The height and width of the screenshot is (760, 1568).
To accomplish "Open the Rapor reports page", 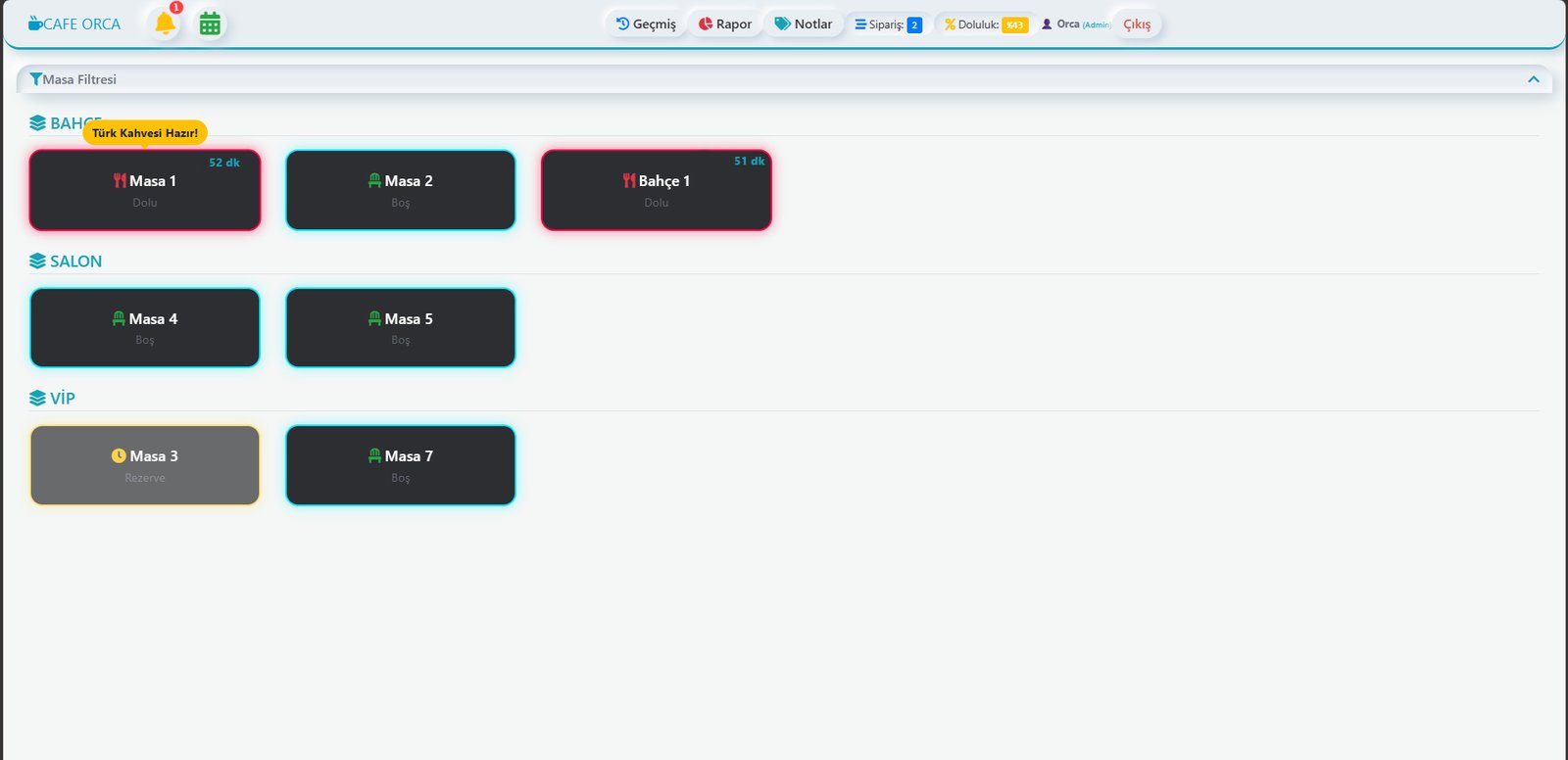I will pos(725,24).
